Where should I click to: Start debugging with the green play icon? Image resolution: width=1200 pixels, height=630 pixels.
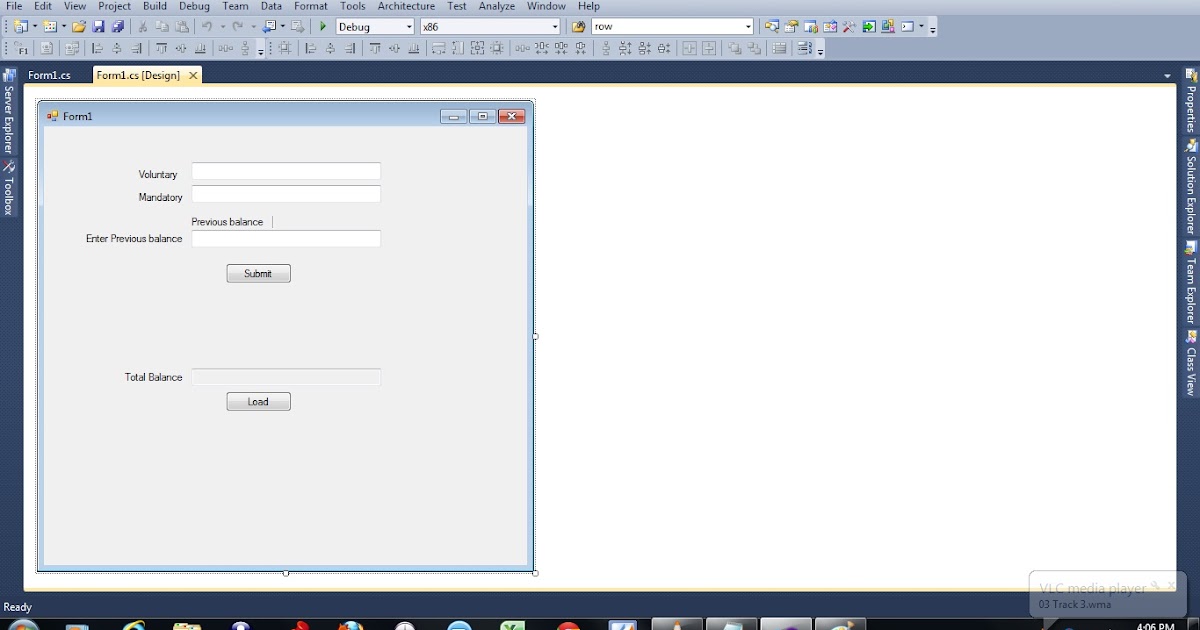click(x=323, y=27)
